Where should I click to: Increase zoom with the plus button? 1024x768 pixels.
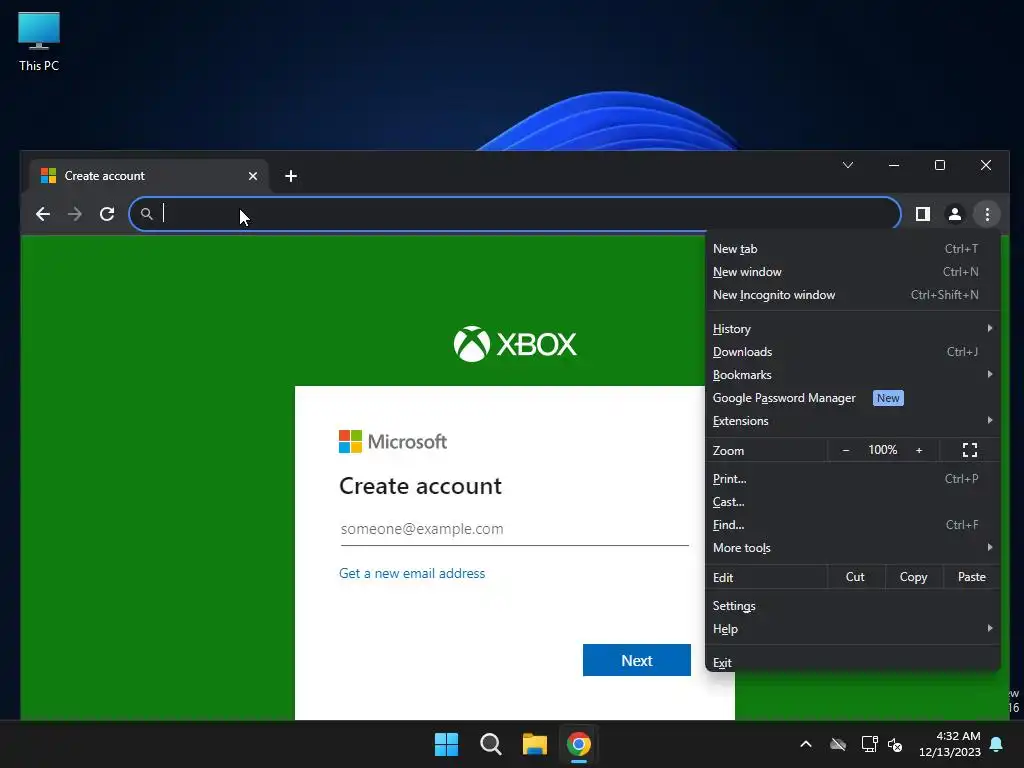tap(919, 451)
